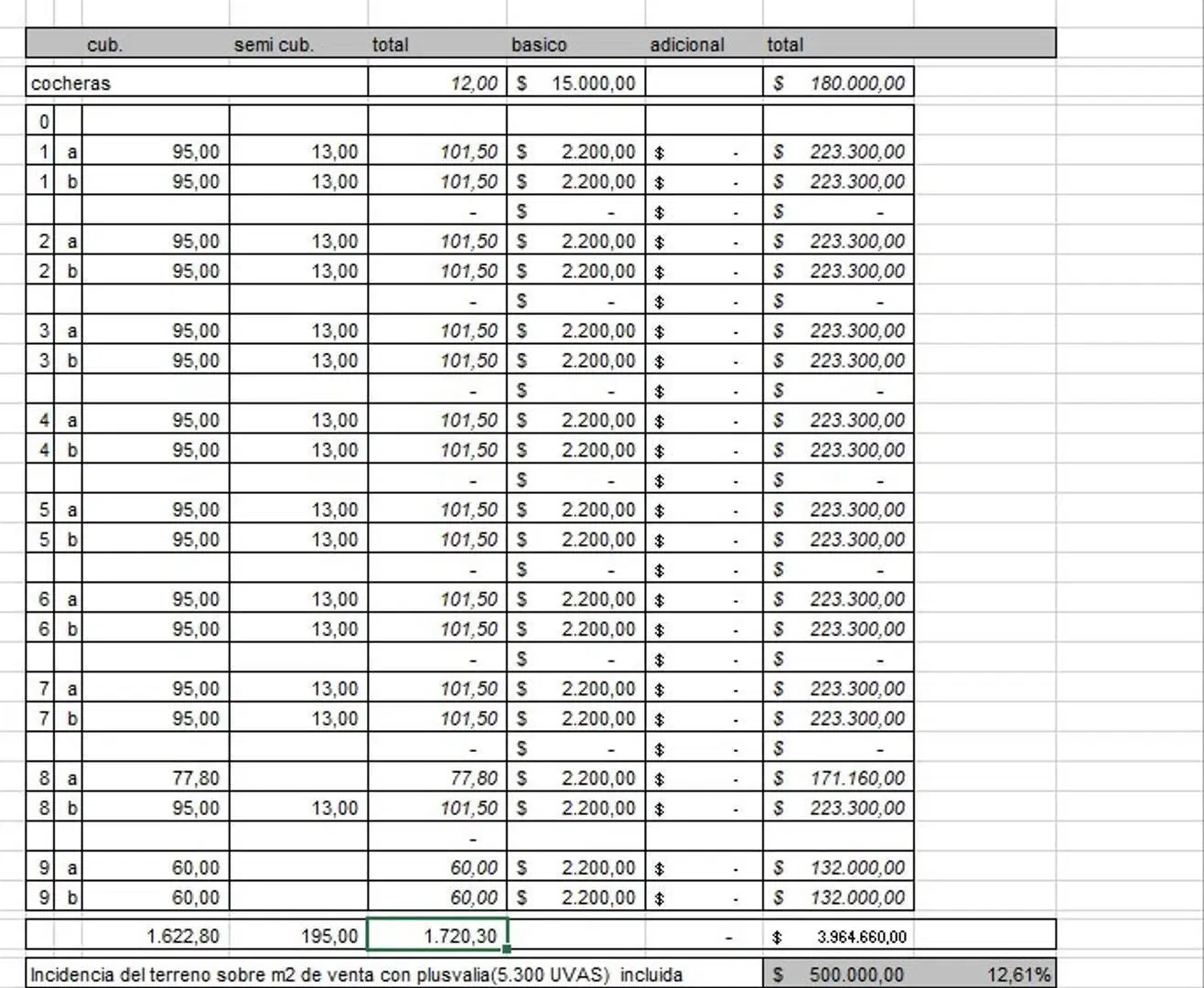Click row 9 b total 132.000,00
1204x988 pixels.
(838, 897)
